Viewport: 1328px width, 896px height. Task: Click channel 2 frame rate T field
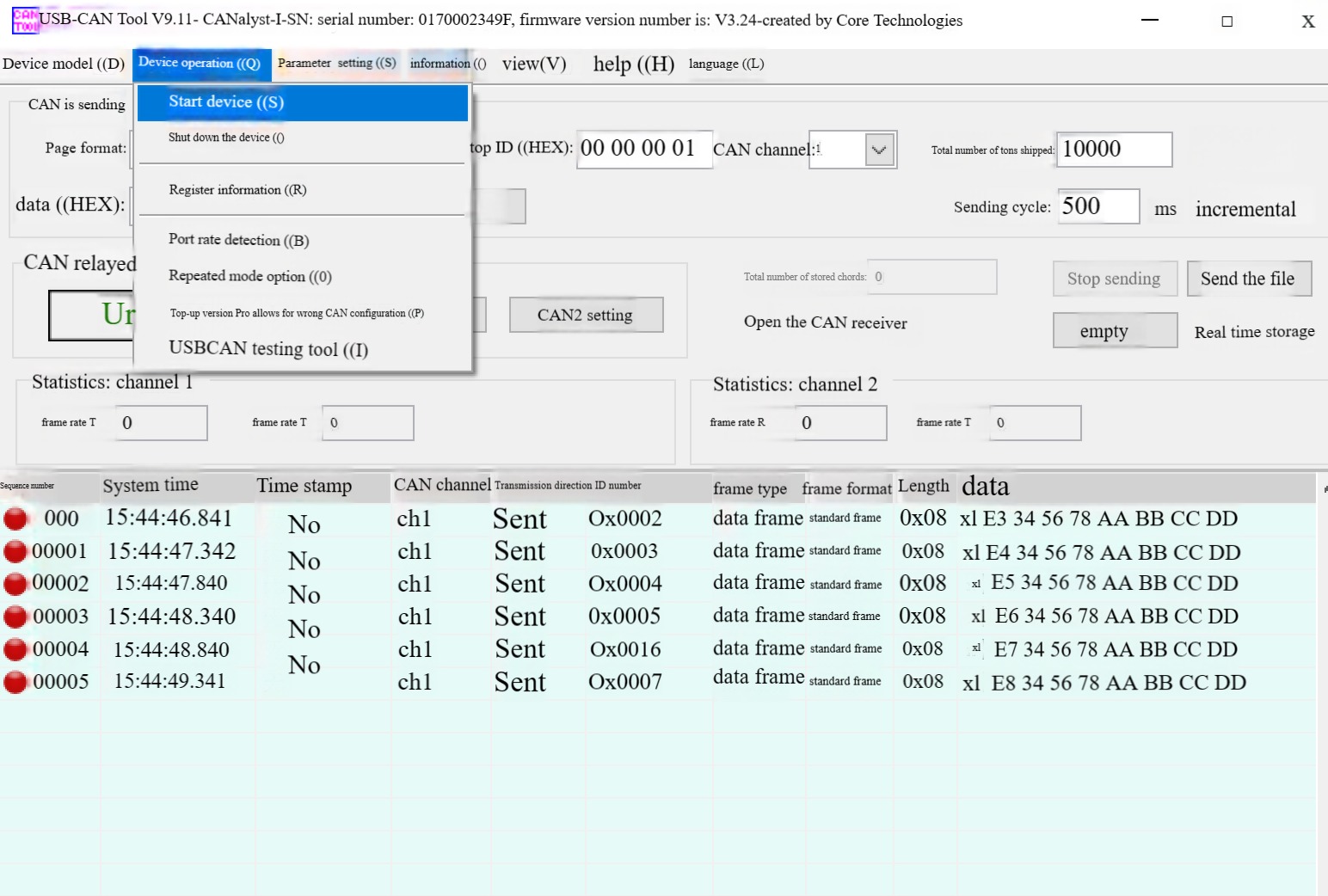[1036, 423]
